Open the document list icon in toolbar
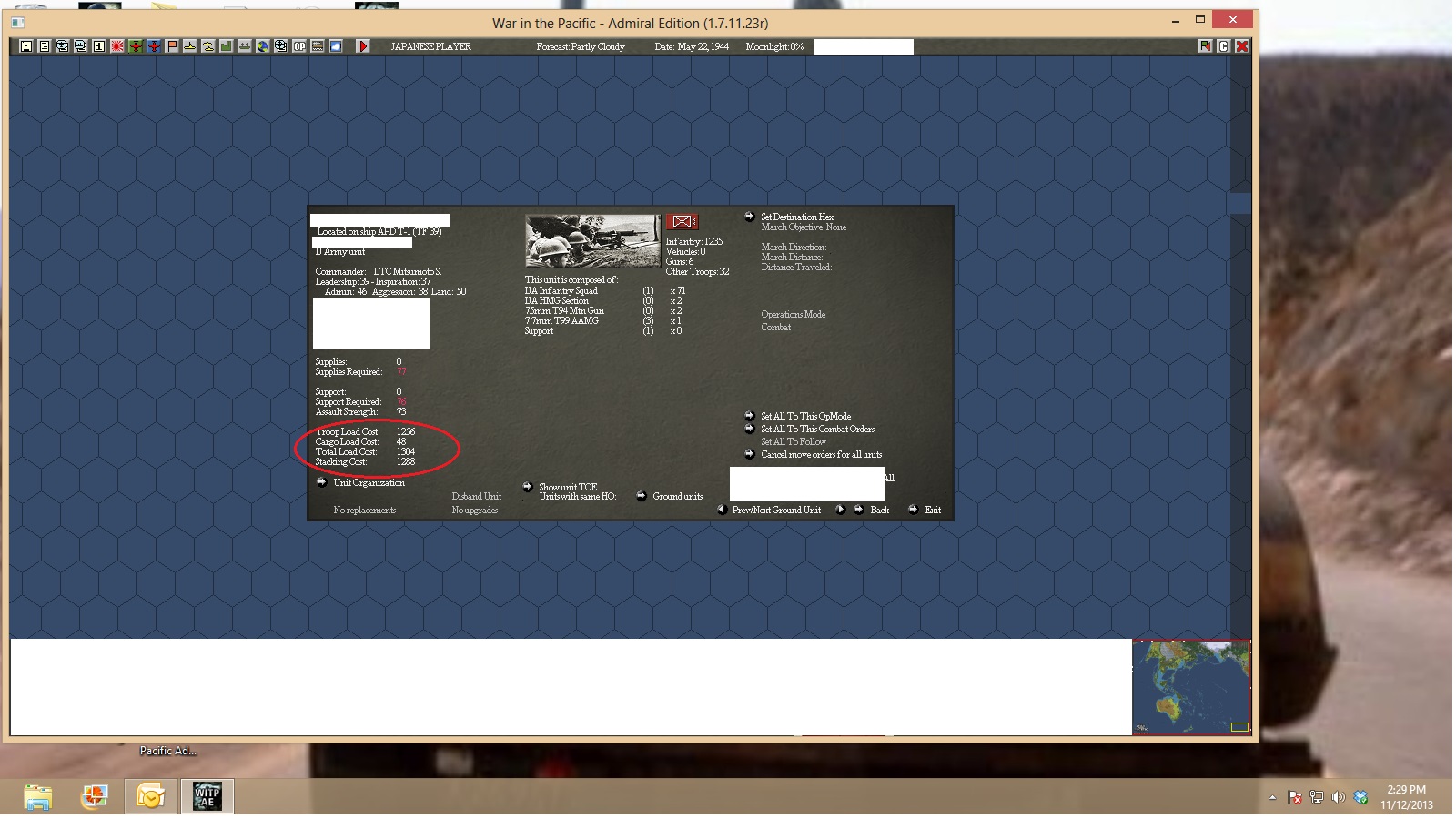1456x819 pixels. [x=45, y=46]
